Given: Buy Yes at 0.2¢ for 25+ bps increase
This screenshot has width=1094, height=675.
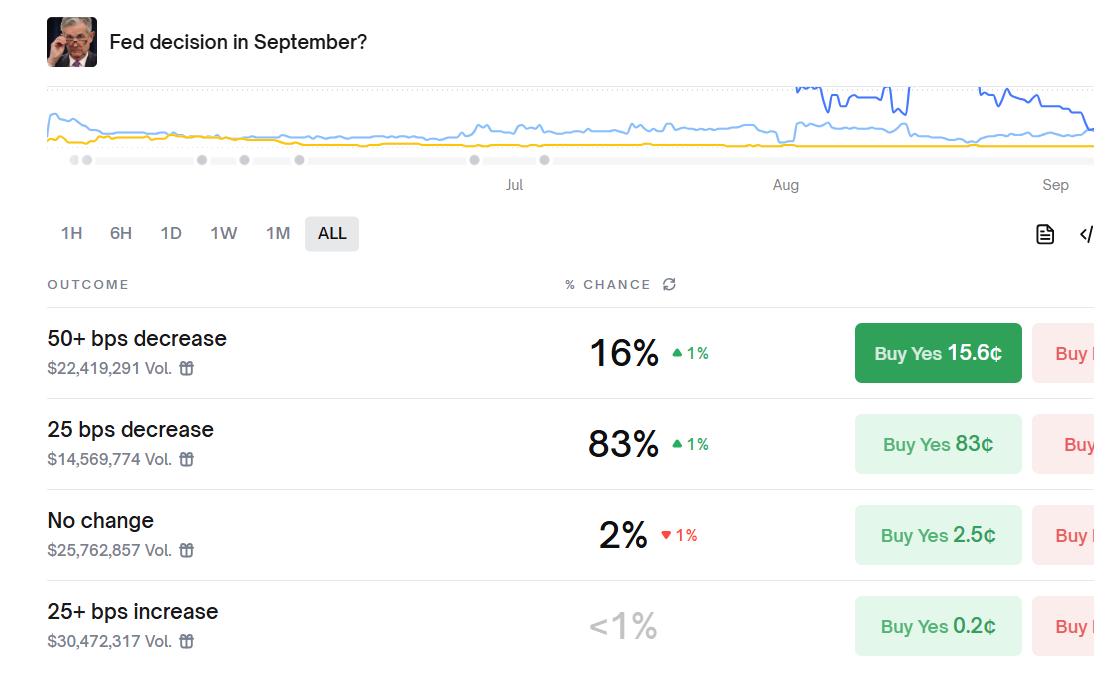Looking at the screenshot, I should [x=938, y=626].
